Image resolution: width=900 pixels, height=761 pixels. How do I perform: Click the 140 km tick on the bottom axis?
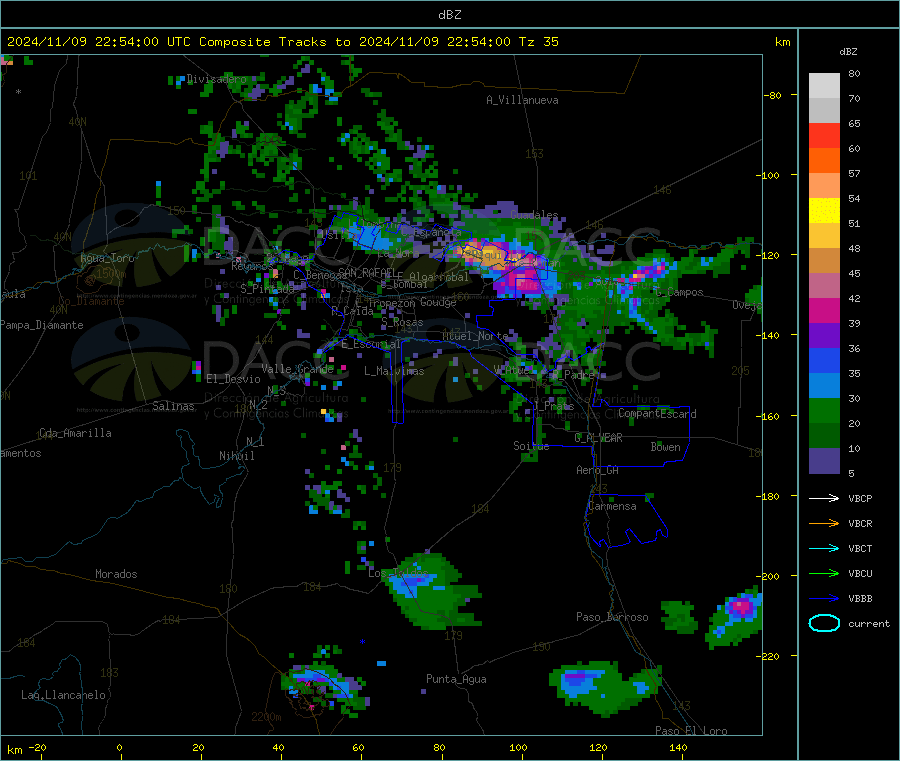point(678,747)
